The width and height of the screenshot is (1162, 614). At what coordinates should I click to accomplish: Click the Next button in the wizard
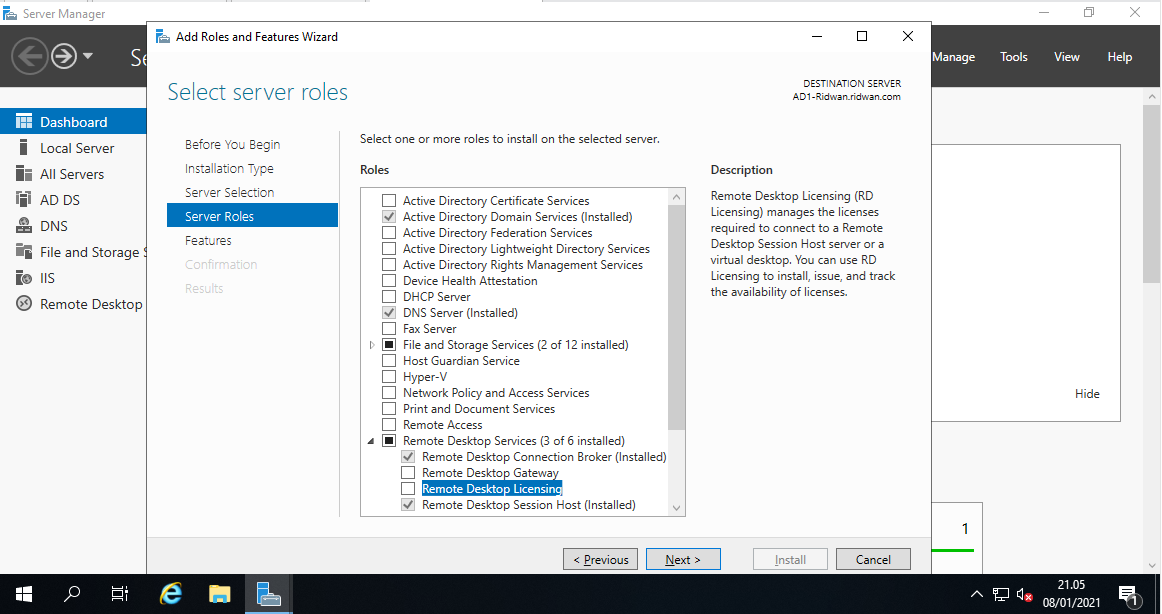[x=683, y=559]
